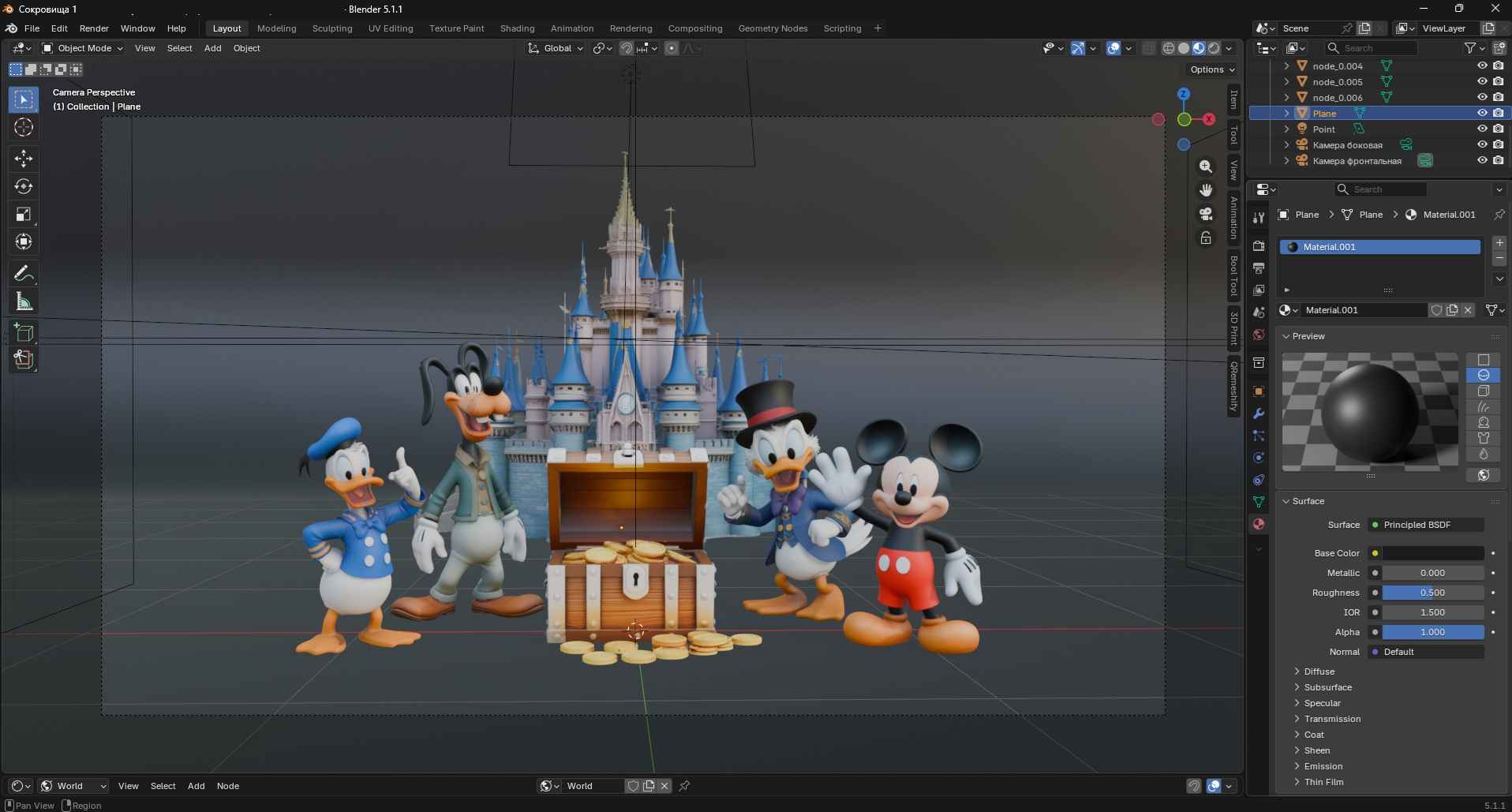Toggle the camera view icon
The height and width of the screenshot is (812, 1512).
tap(1206, 214)
